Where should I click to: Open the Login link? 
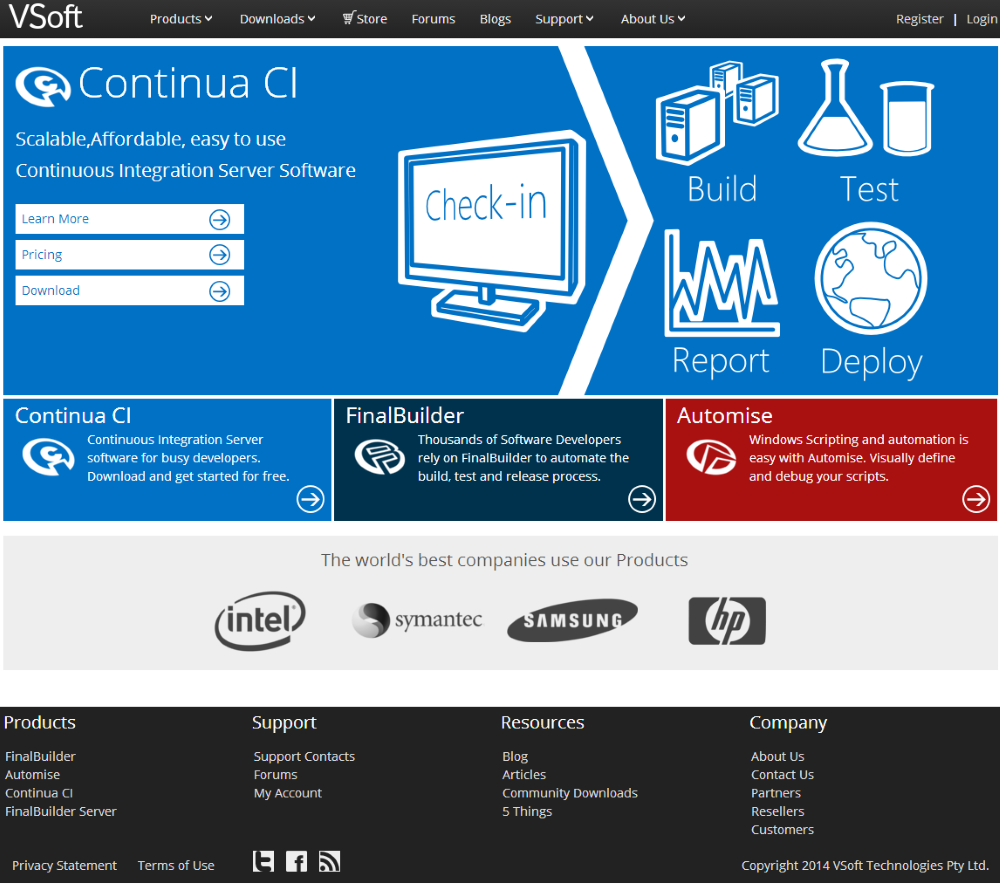981,19
